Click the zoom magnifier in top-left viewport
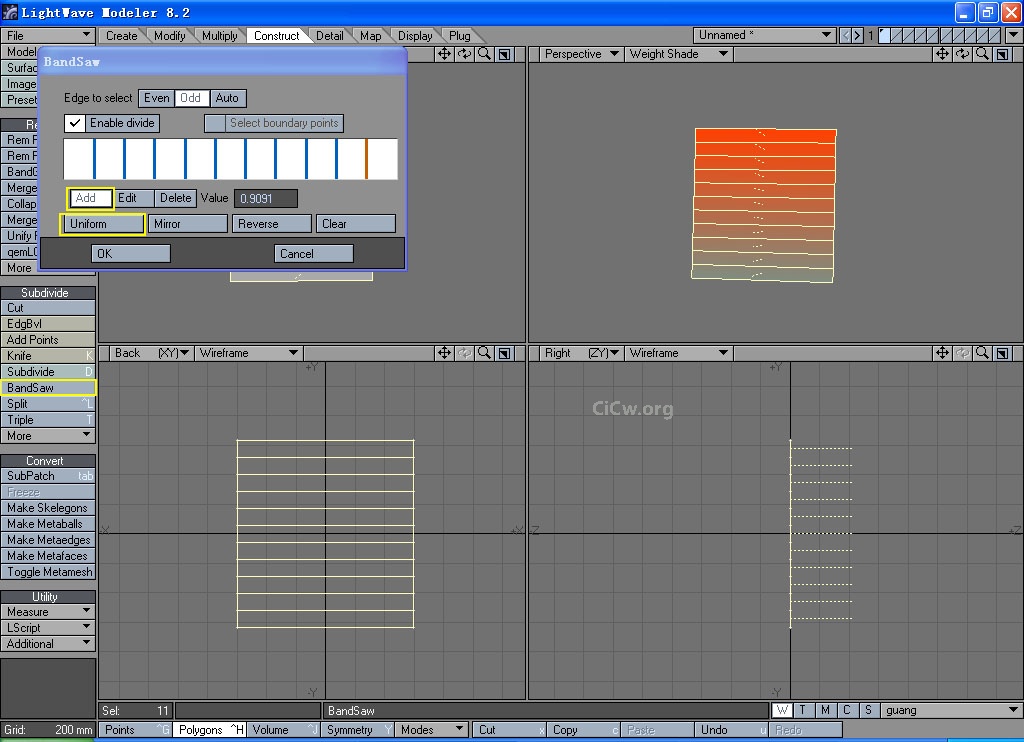1024x742 pixels. [x=485, y=54]
